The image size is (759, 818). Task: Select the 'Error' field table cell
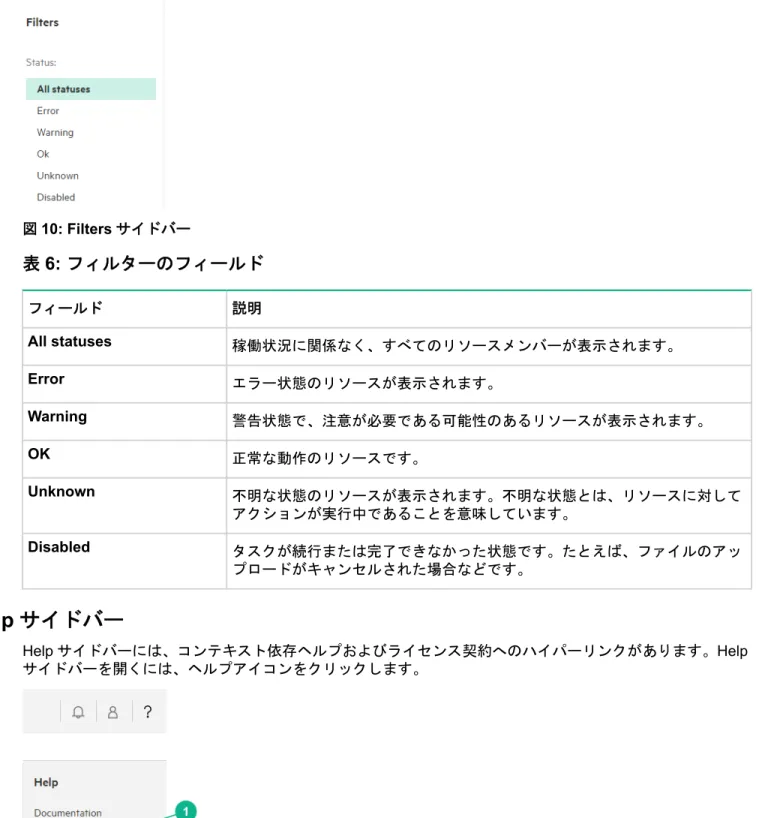[x=124, y=384]
